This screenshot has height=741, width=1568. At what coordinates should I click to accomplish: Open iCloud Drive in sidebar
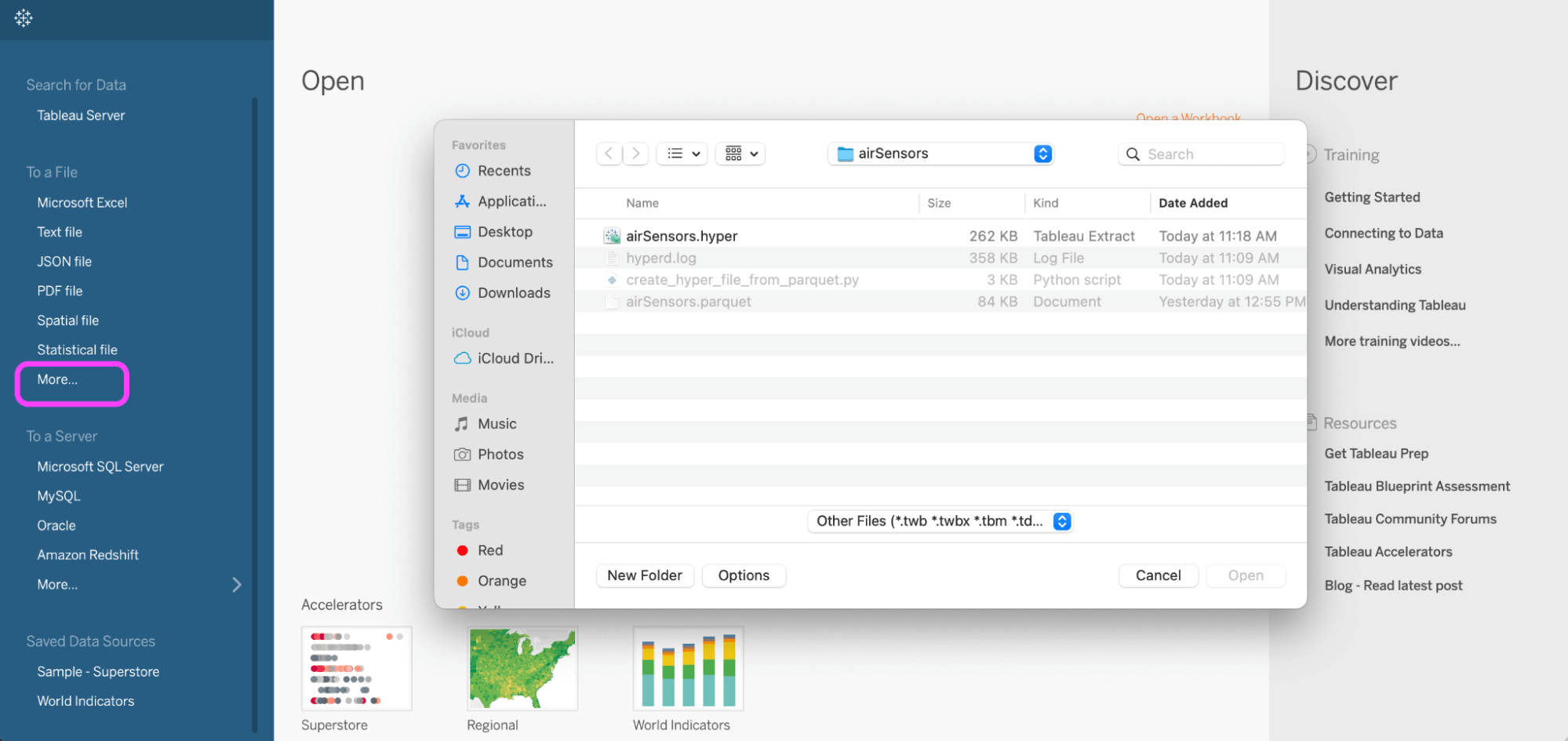pos(504,358)
